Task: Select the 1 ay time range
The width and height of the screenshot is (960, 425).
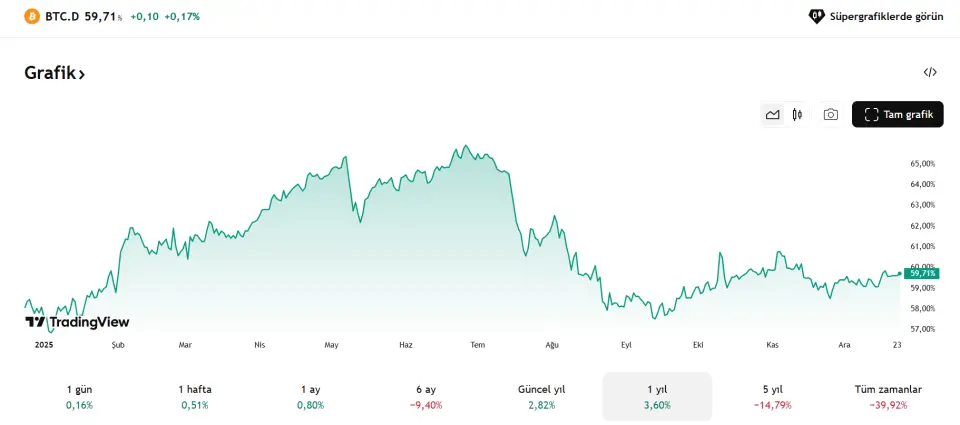Action: pos(310,396)
